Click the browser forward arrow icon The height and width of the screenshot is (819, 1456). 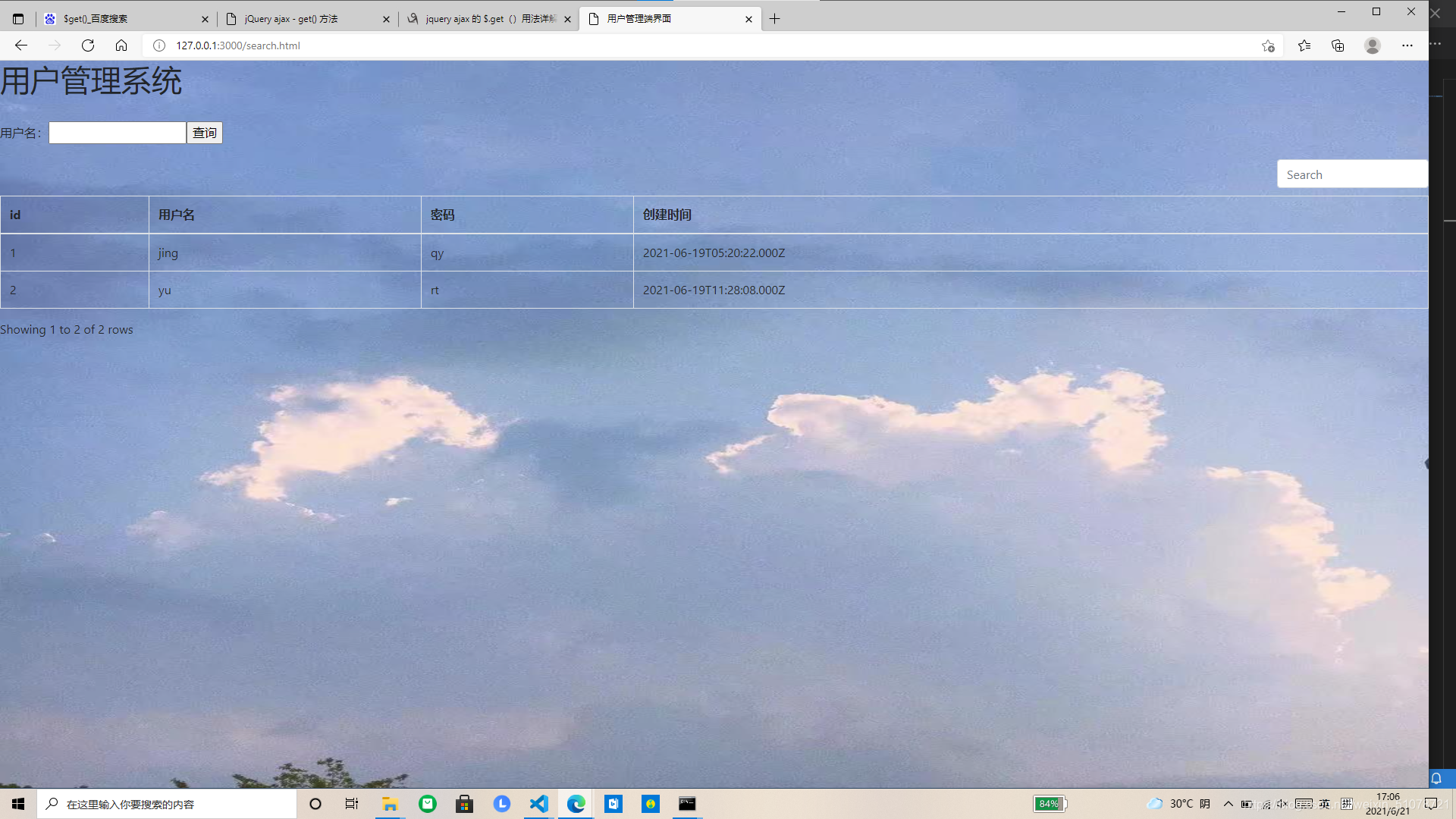tap(54, 45)
